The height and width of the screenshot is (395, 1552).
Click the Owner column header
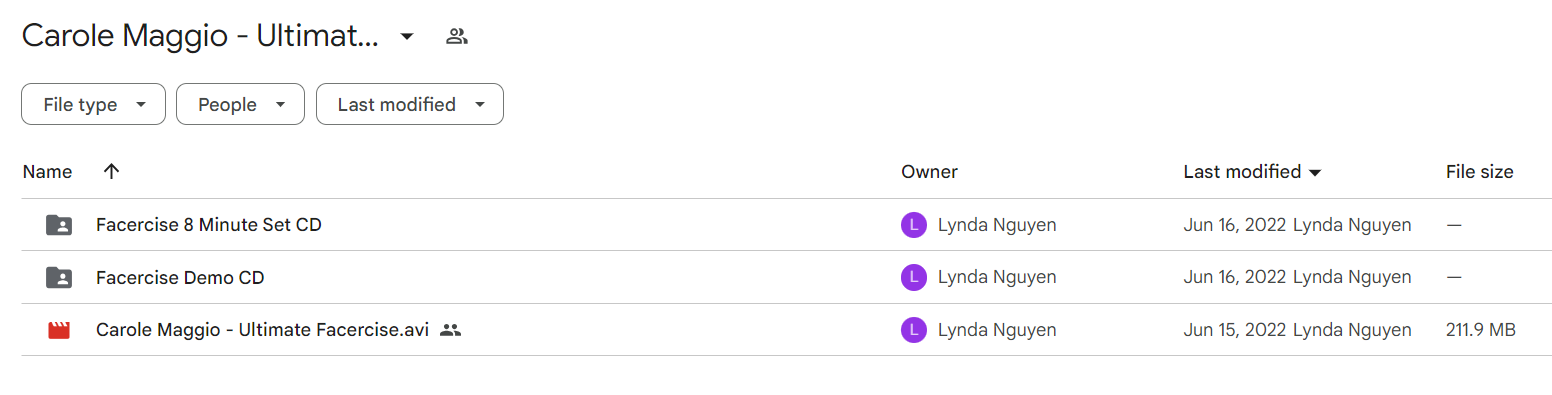pyautogui.click(x=929, y=172)
